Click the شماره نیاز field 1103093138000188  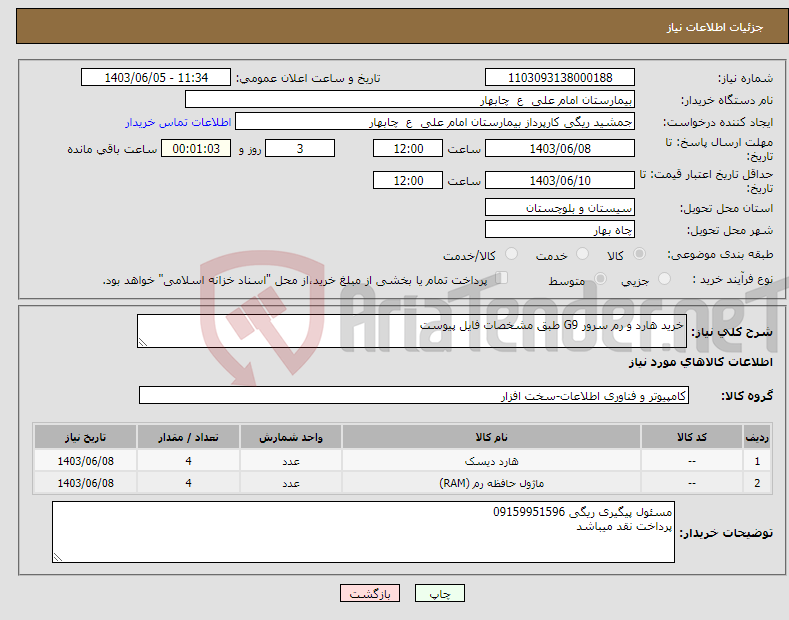coord(560,78)
